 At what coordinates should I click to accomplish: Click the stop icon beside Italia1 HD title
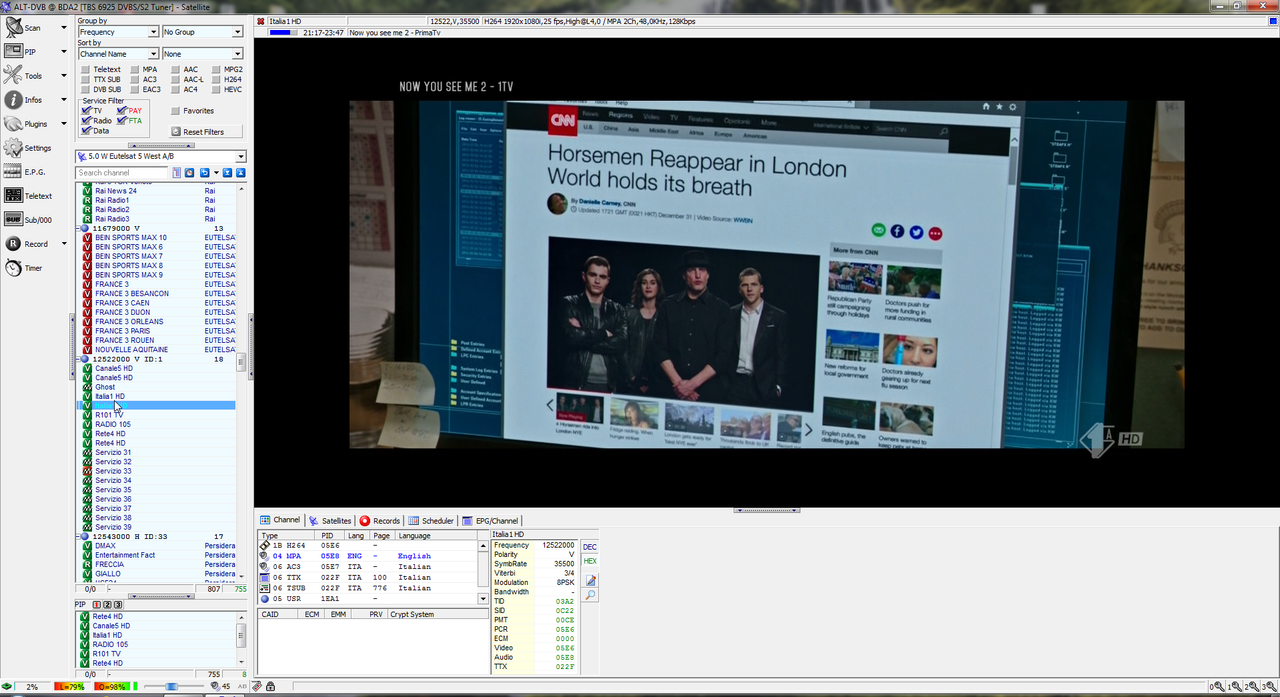[x=261, y=21]
